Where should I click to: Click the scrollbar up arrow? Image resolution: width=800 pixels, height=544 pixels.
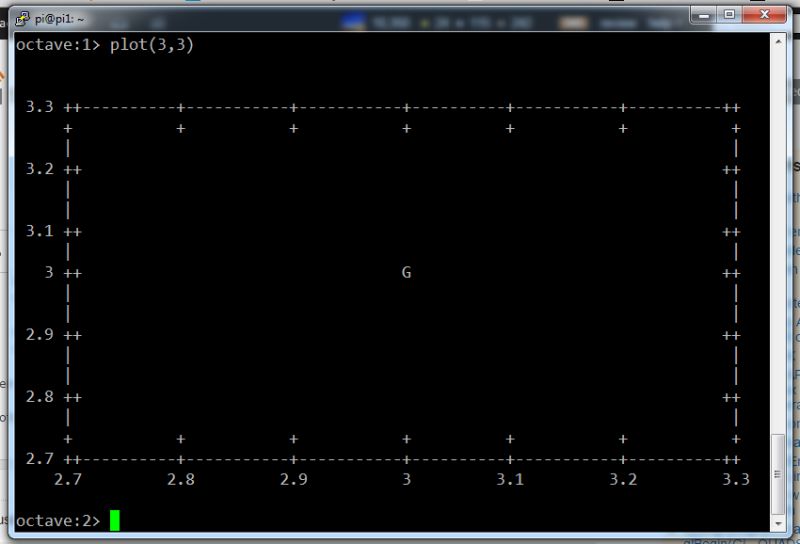coord(778,41)
